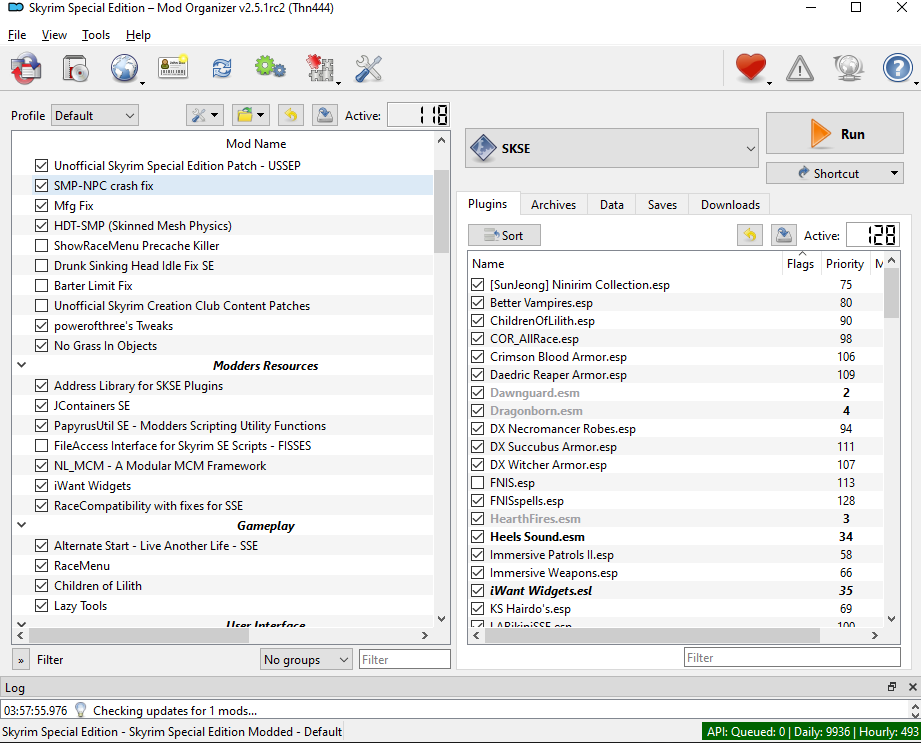Screen dimensions: 921x743
Task: Open the Nexus globe toolbar icon
Action: point(125,68)
